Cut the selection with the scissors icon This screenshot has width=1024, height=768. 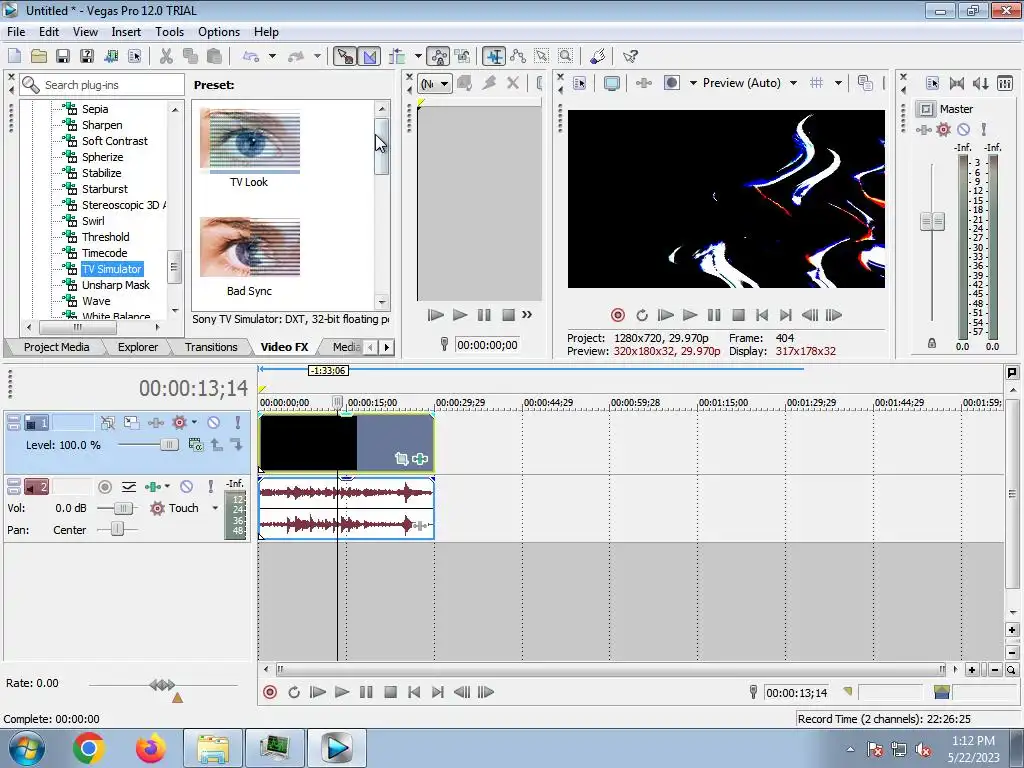[167, 56]
